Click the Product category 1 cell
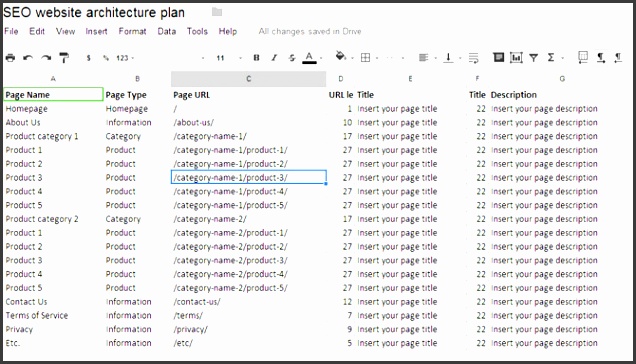636x364 pixels. pos(53,136)
